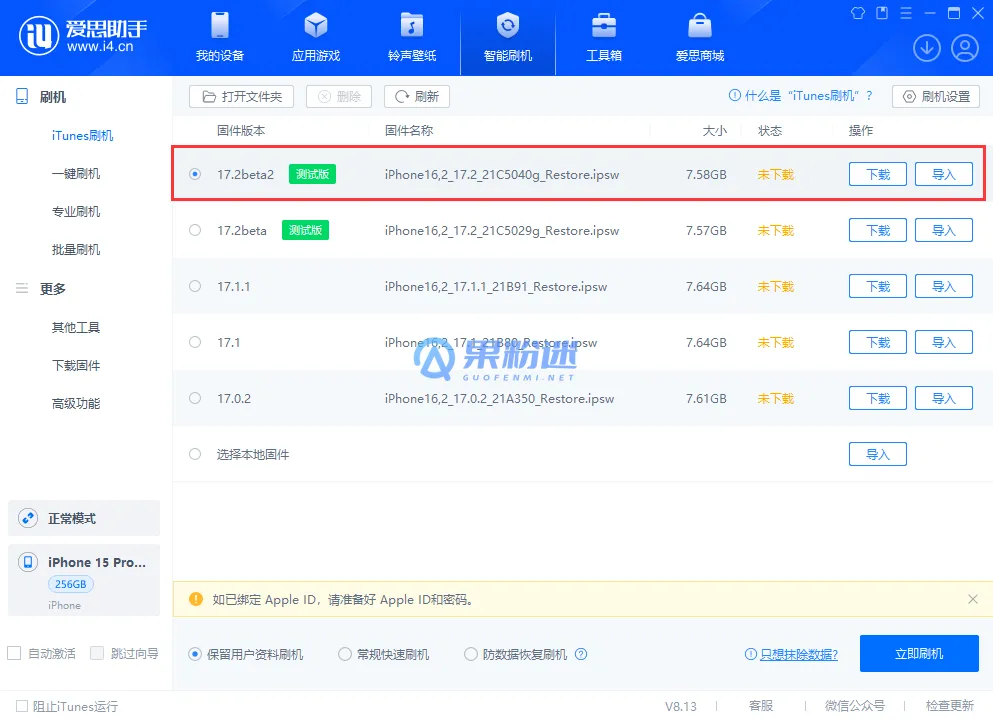Open the download manager arrow icon
Viewport: 993px width, 720px height.
tap(926, 47)
